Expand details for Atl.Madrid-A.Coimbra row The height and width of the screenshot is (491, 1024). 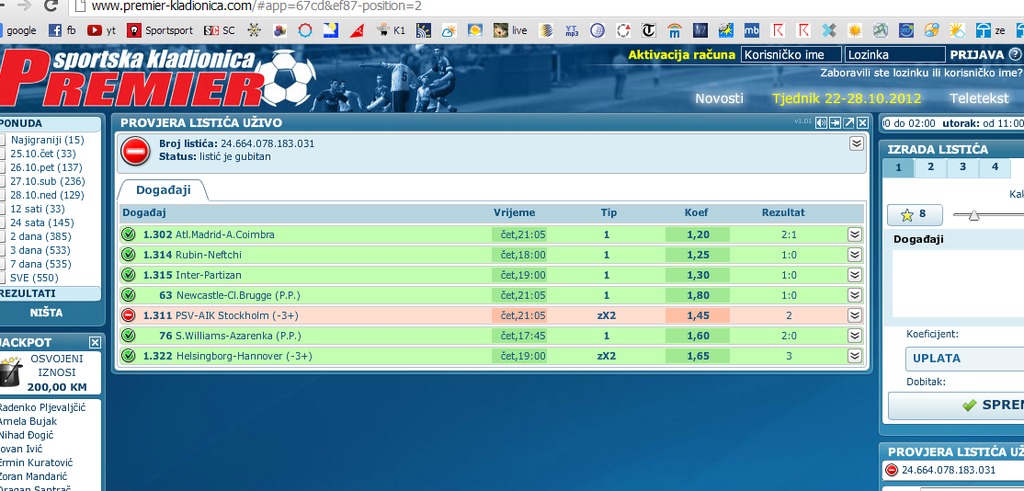(854, 234)
